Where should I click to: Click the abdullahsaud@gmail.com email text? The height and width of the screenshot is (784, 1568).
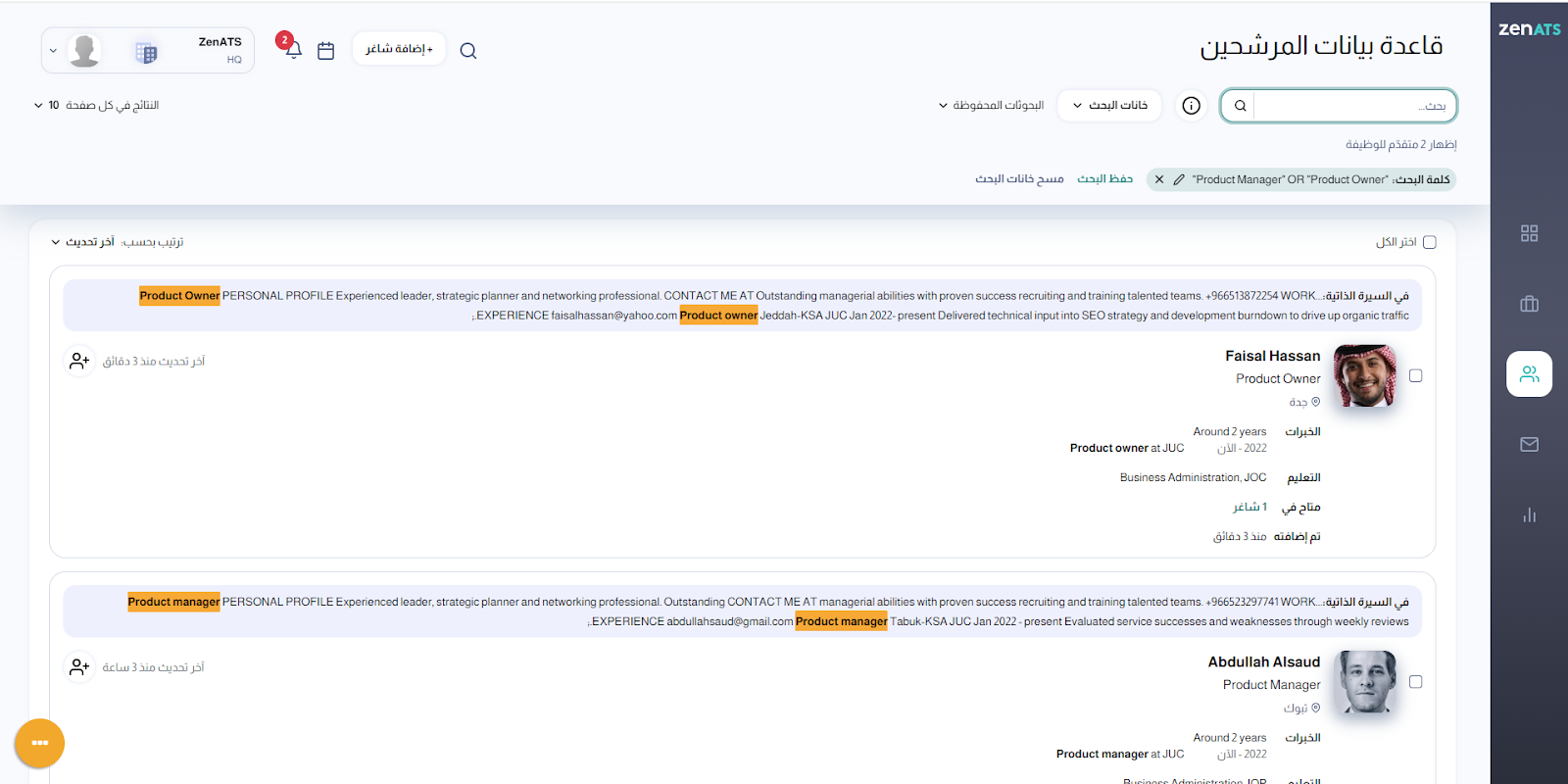(x=730, y=621)
